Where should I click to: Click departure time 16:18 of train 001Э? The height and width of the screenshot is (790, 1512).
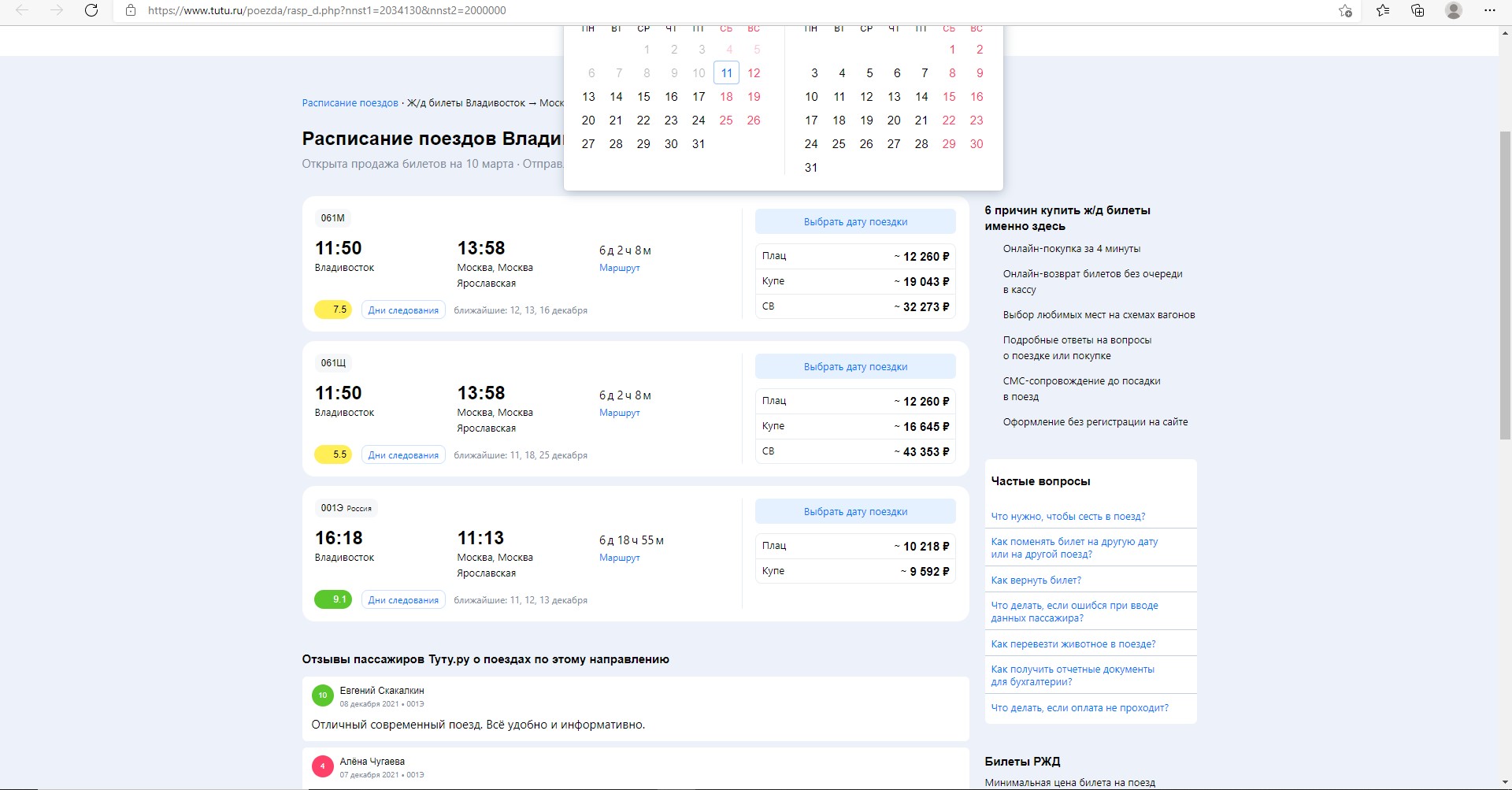[x=339, y=538]
